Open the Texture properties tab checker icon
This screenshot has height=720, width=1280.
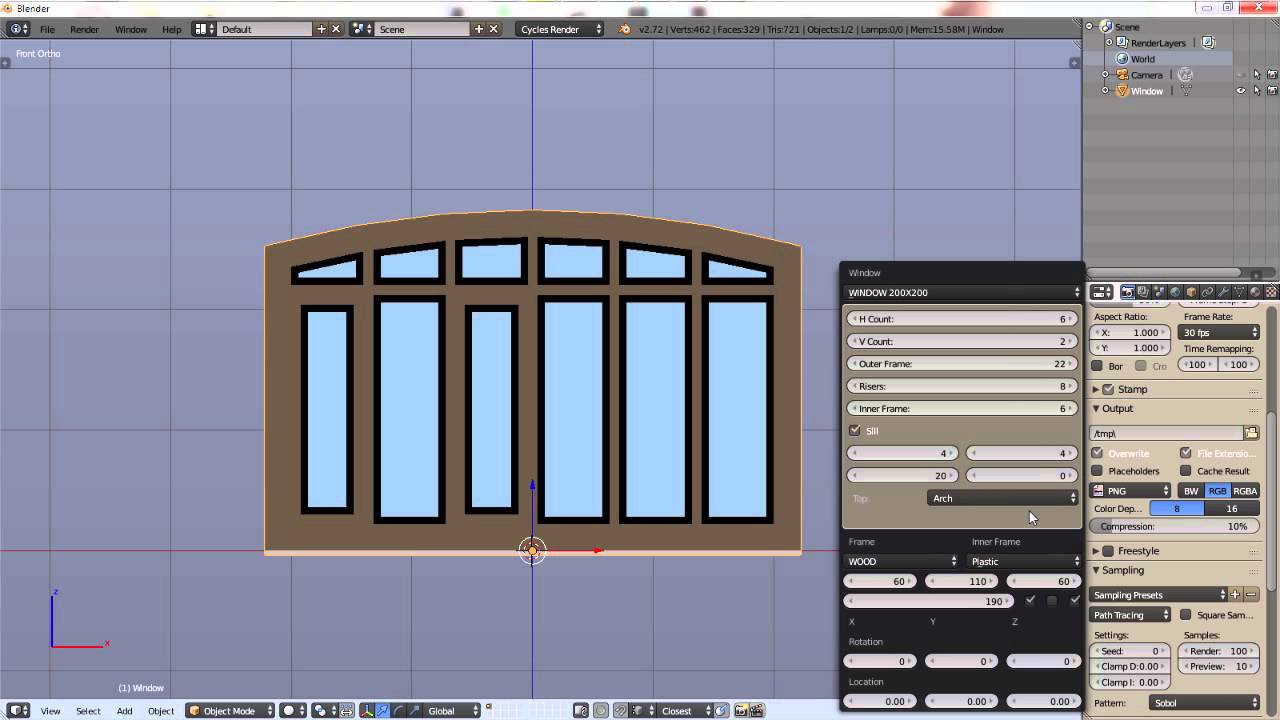1271,292
